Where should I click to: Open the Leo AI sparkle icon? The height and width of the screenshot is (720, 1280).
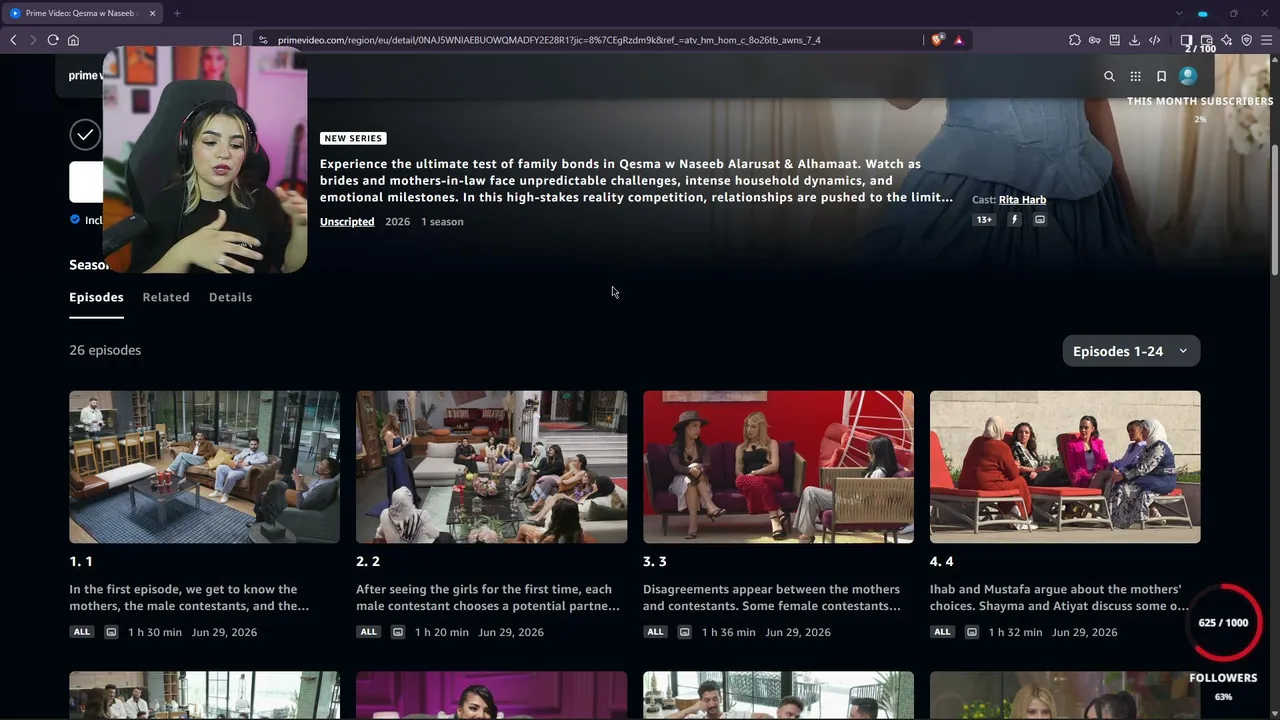coord(1226,40)
